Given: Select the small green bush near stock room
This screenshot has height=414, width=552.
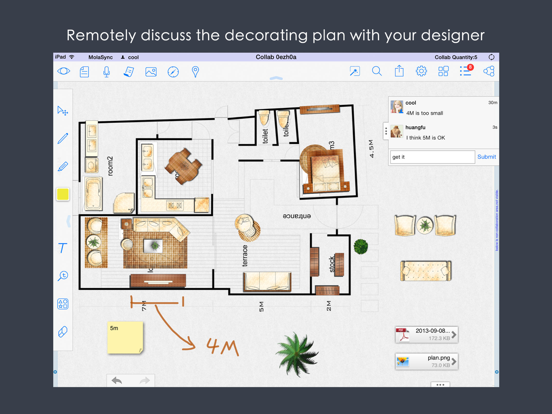Looking at the screenshot, I should [x=361, y=246].
